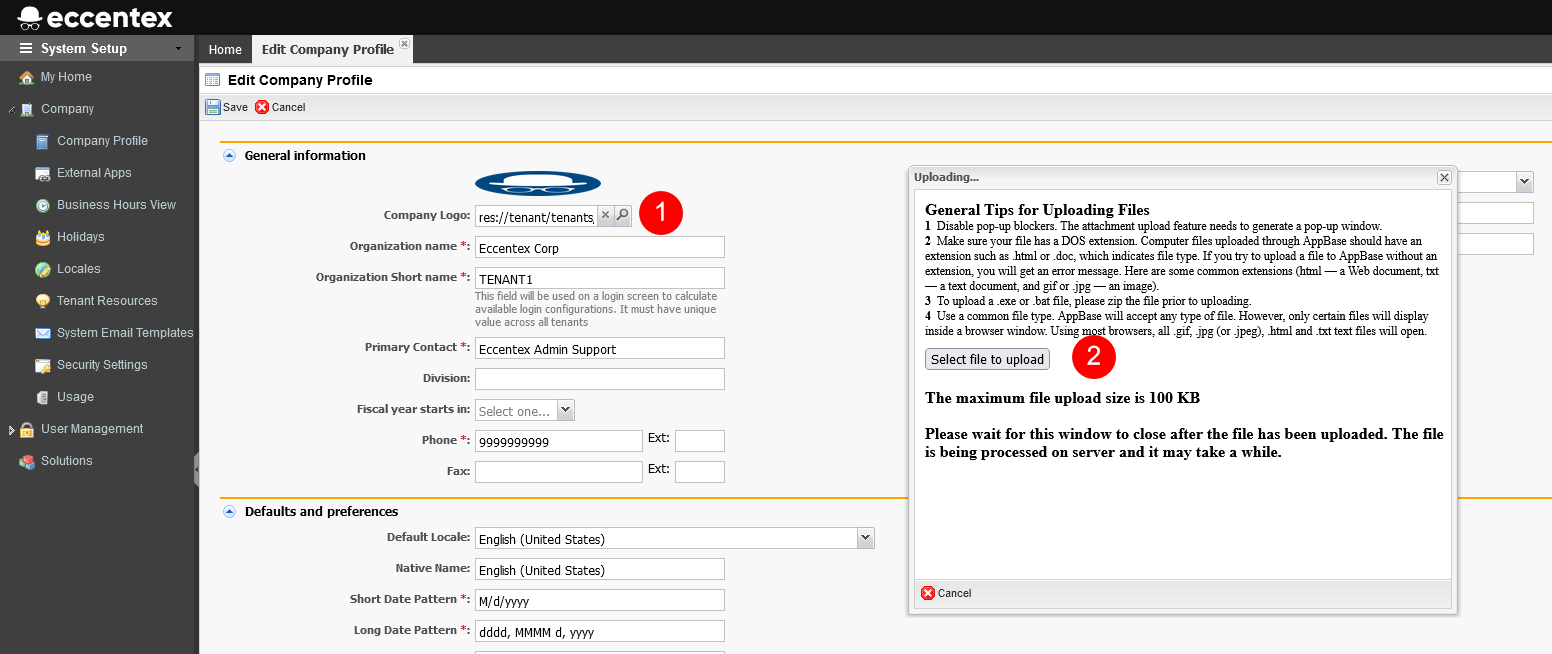Click Select file to upload button
This screenshot has width=1552, height=654.
tap(987, 359)
